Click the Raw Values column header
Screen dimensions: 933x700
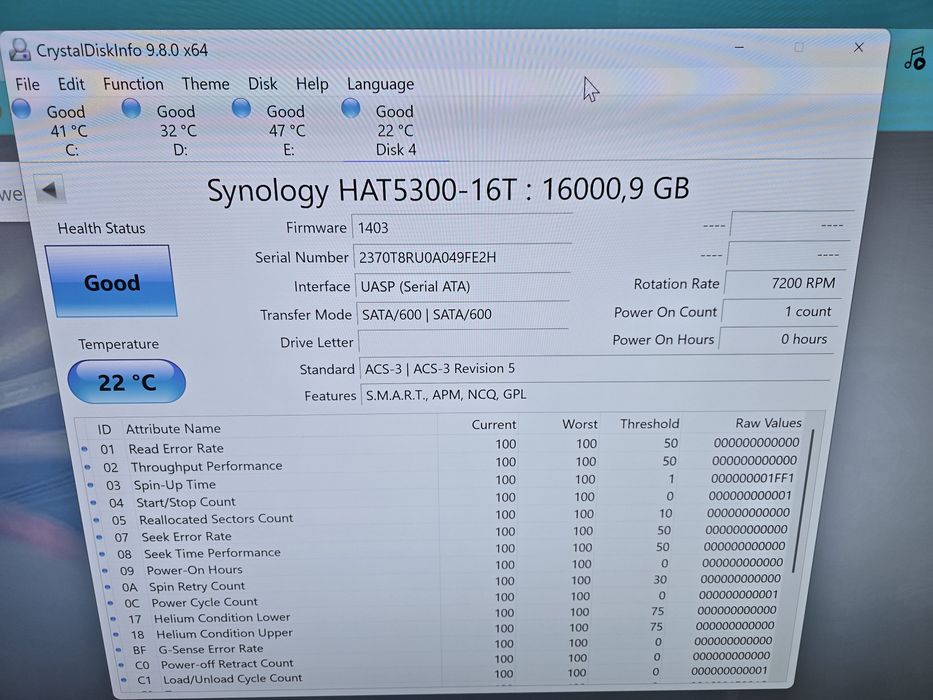(x=768, y=423)
